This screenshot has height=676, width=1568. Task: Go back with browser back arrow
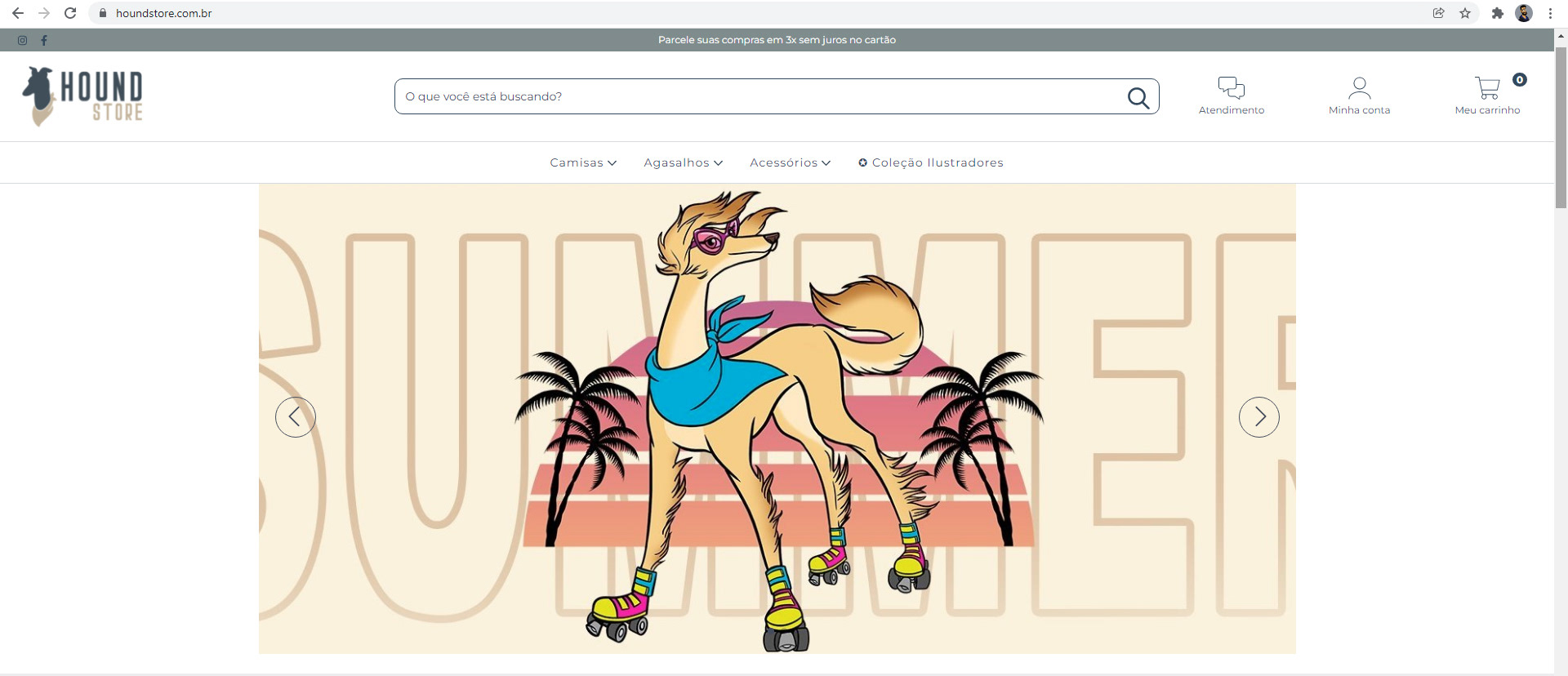[x=18, y=13]
